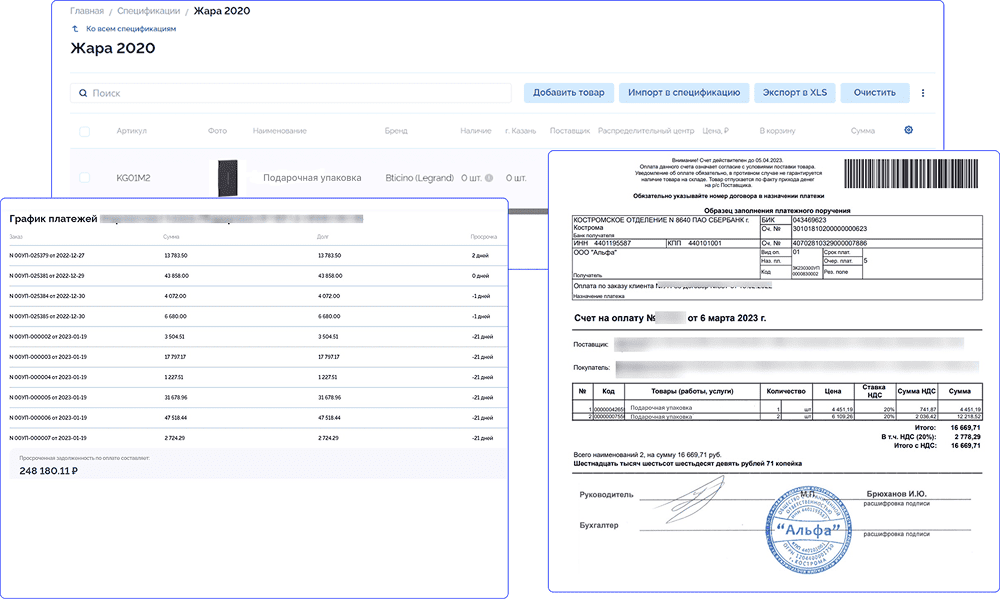1000x599 pixels.
Task: Toggle the select-all checkbox in table header
Action: [x=84, y=131]
